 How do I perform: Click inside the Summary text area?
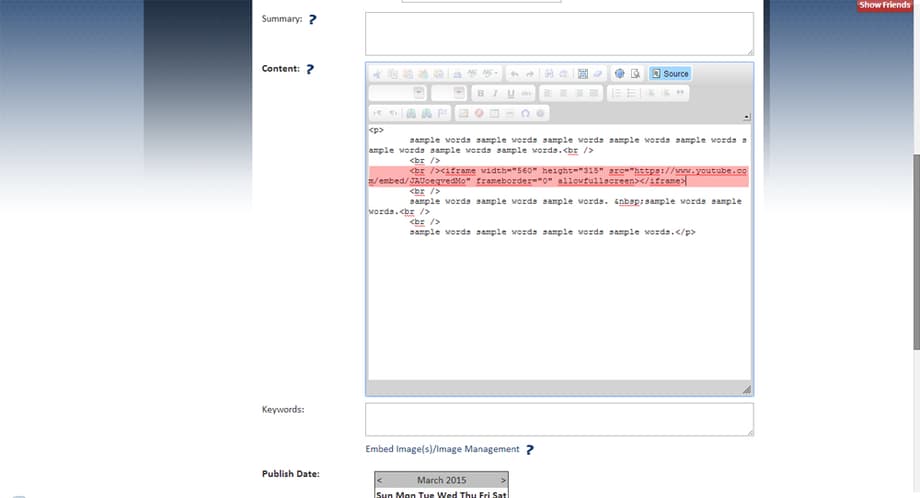click(558, 33)
